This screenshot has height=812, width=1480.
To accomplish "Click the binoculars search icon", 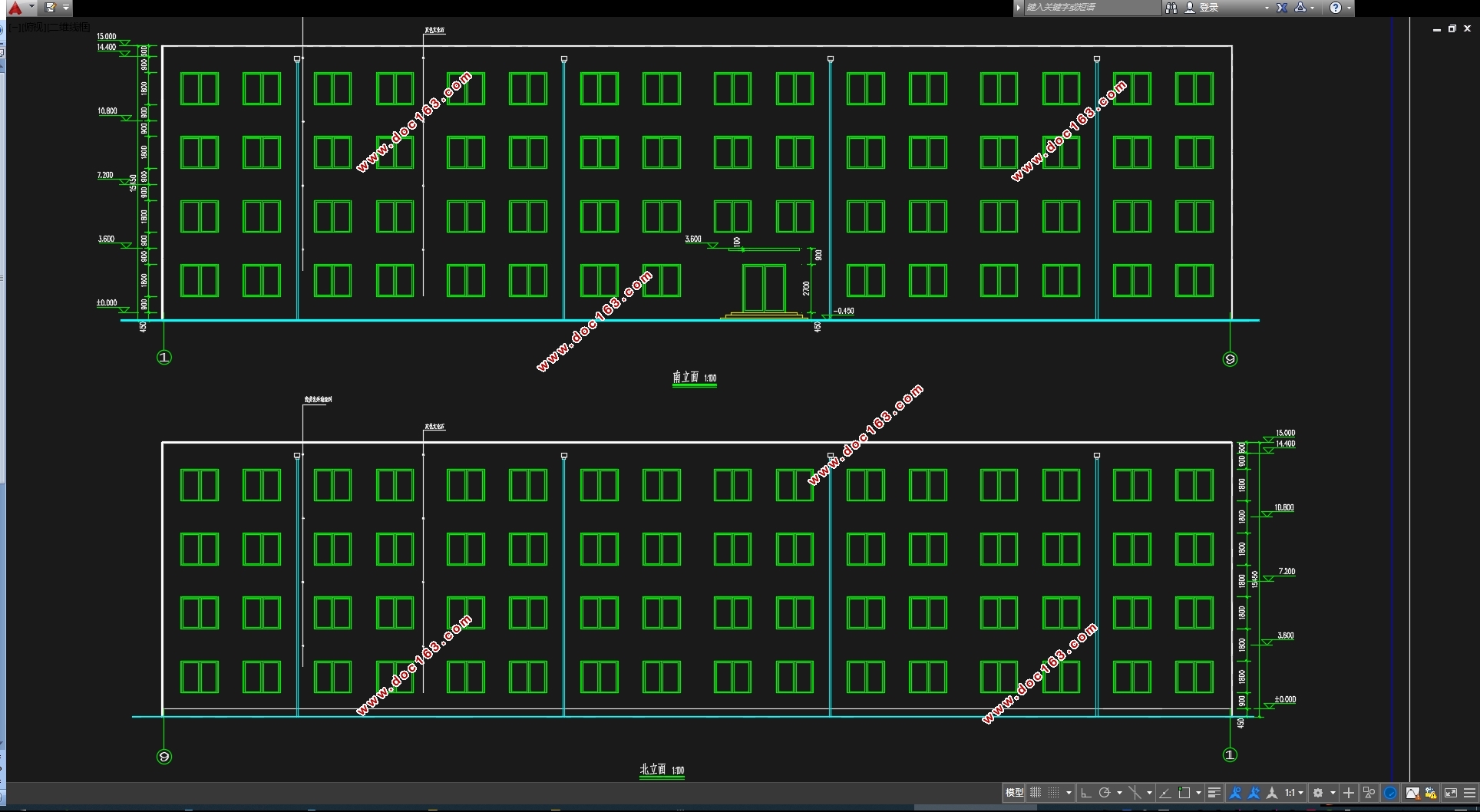I will coord(1171,8).
